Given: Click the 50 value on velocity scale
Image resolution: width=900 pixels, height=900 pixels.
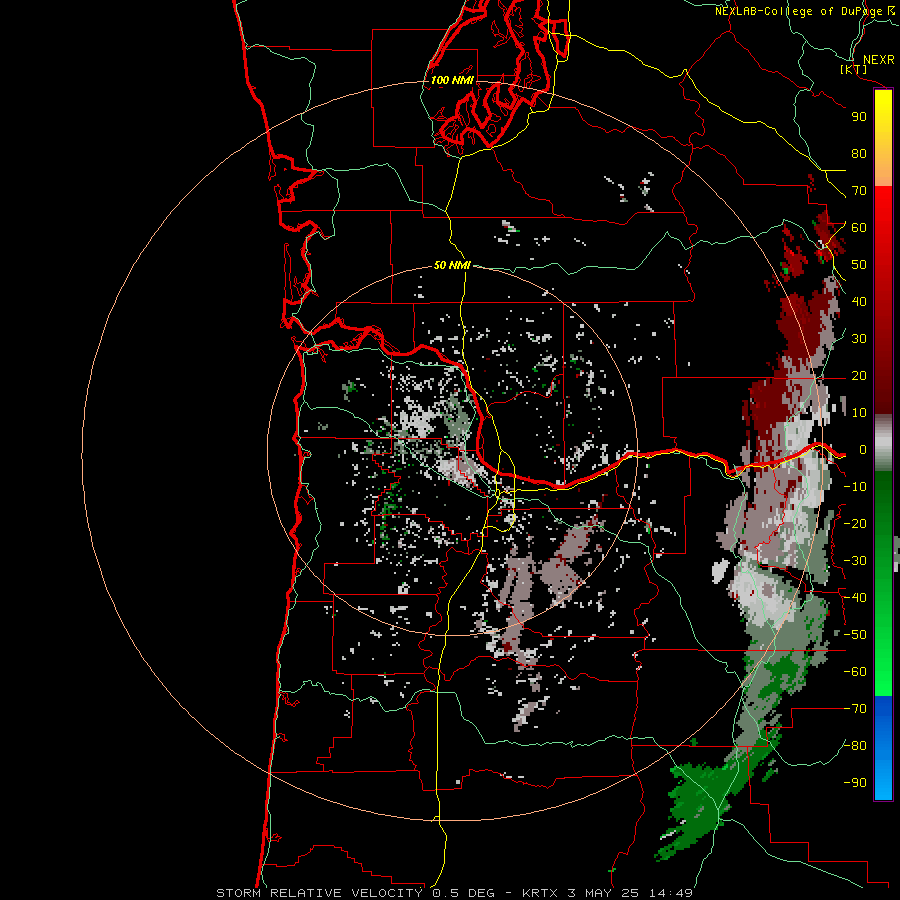Looking at the screenshot, I should tap(859, 265).
